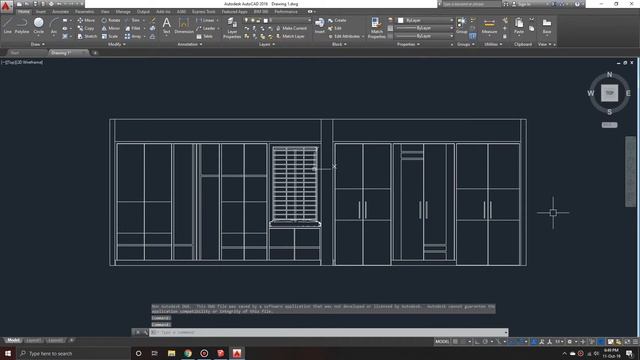Switch to the Model layout tab
Image resolution: width=640 pixels, height=360 pixels.
coord(13,340)
